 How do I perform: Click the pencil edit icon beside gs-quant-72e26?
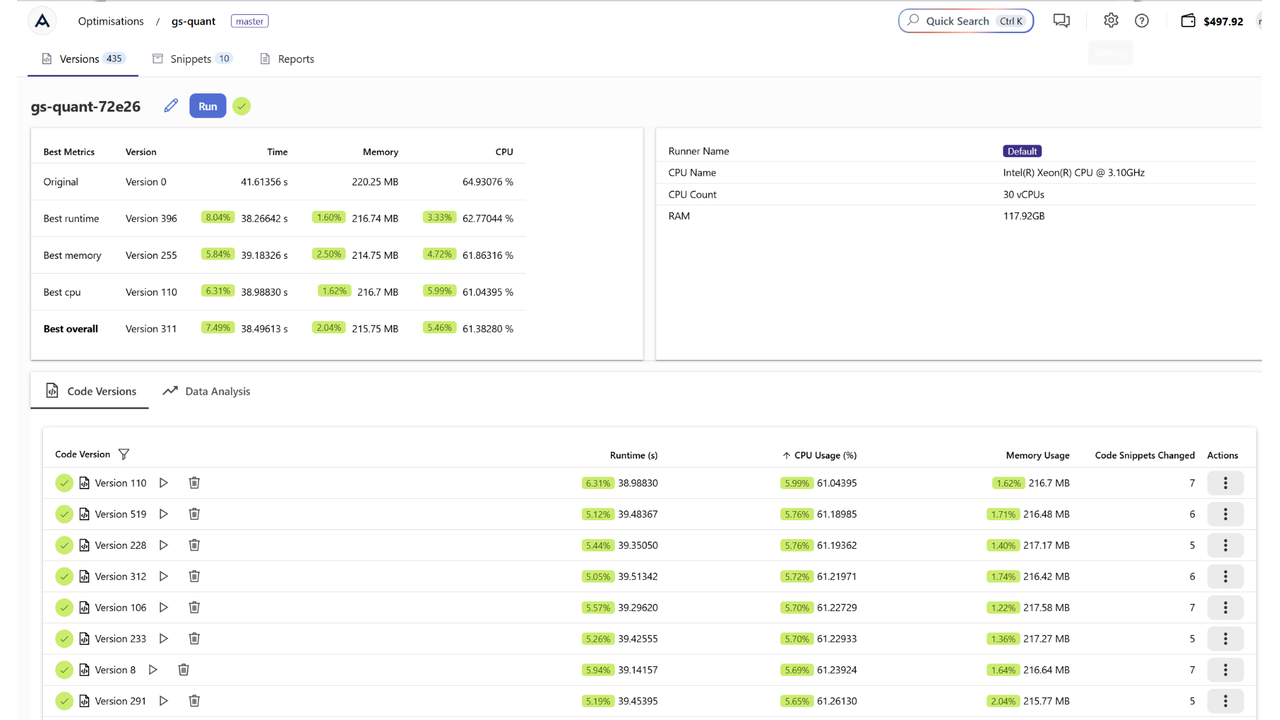click(x=171, y=106)
